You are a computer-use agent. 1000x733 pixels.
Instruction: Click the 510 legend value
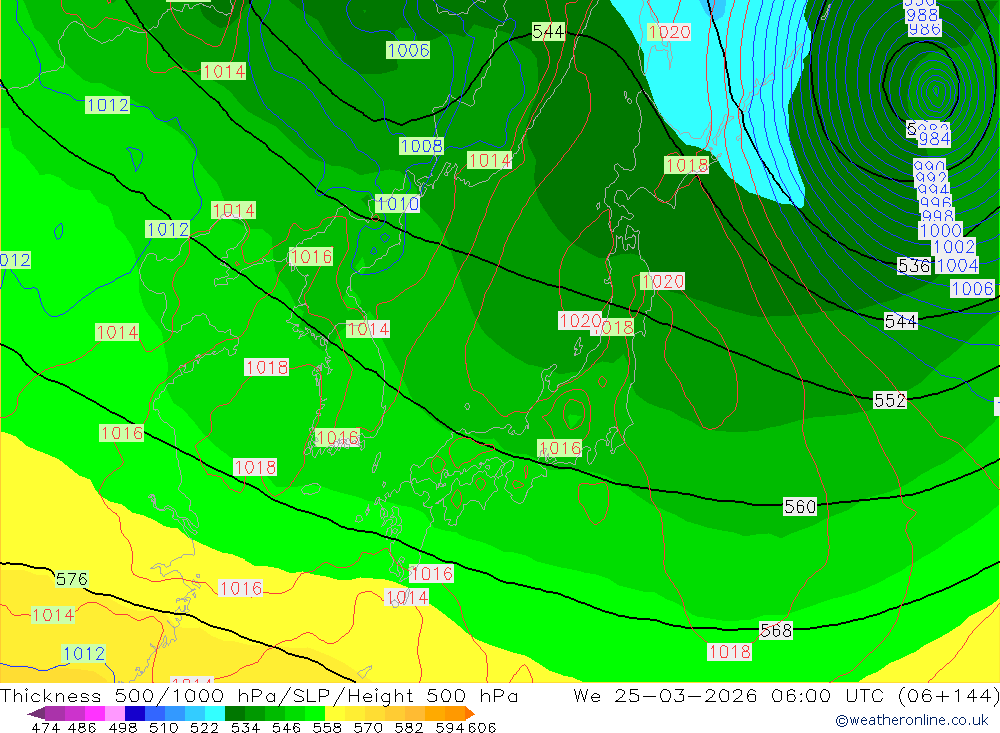164,727
